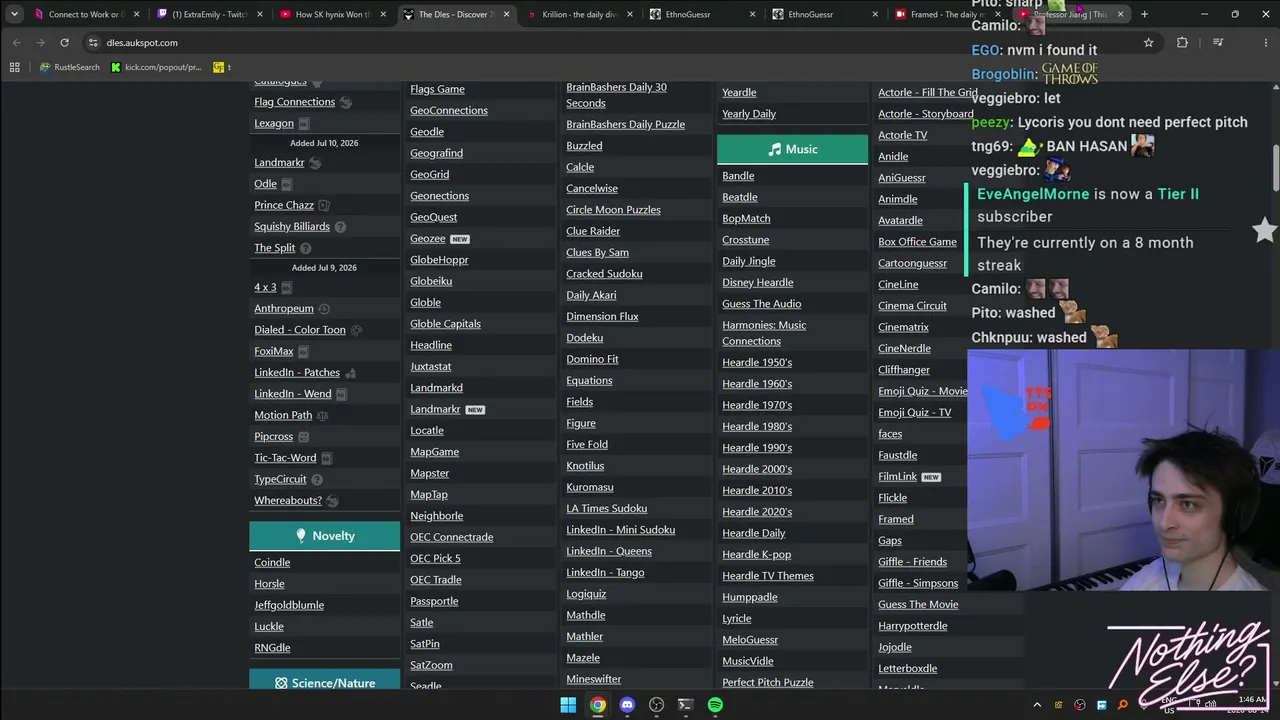Open the Disney Heardle link

(758, 283)
